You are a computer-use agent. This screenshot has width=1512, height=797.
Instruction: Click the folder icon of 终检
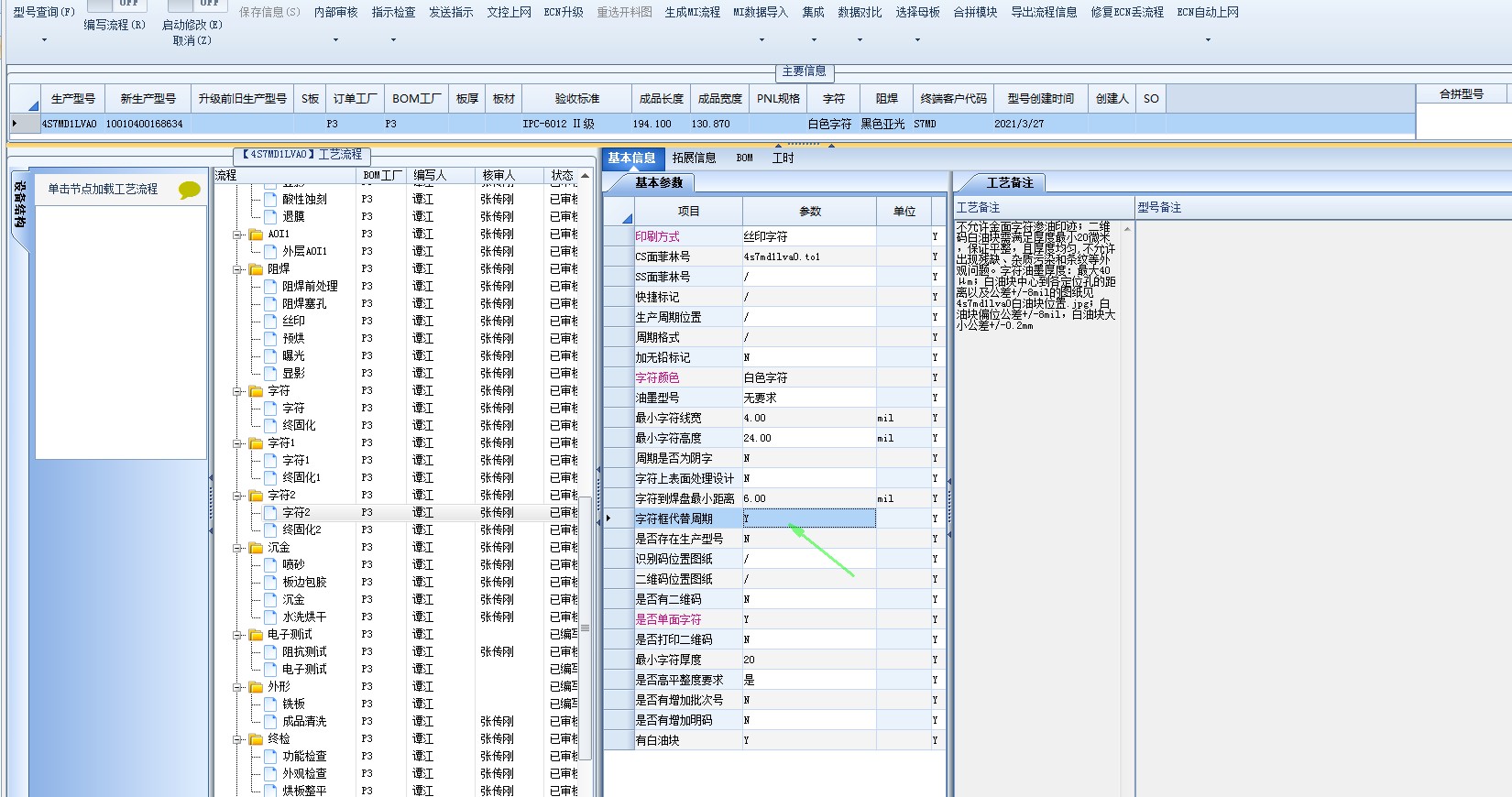tap(256, 738)
